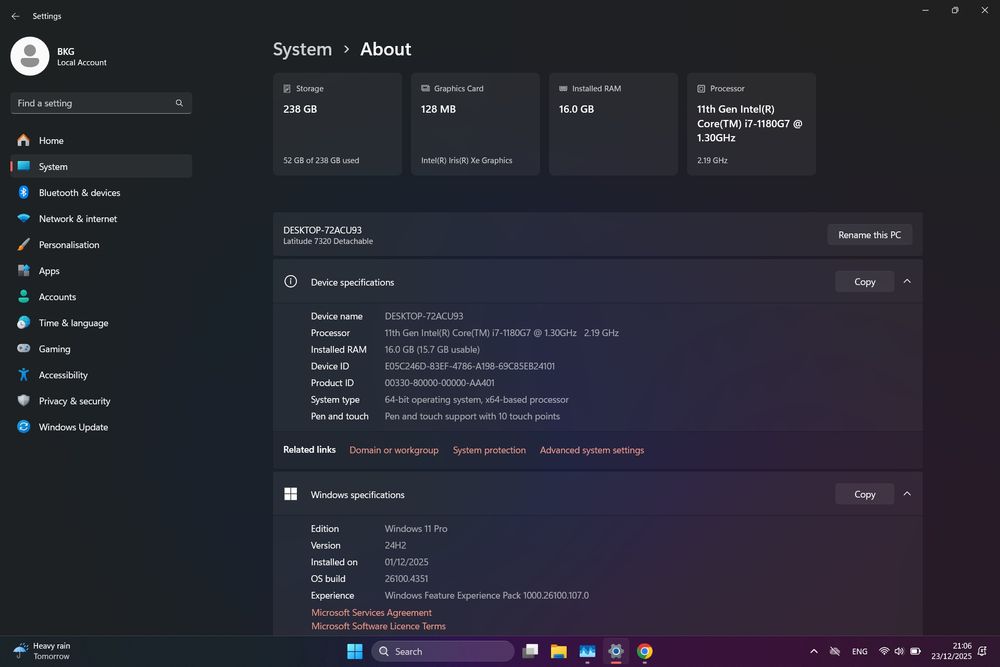This screenshot has height=667, width=1000.
Task: Open the Windows Start button
Action: (x=355, y=651)
